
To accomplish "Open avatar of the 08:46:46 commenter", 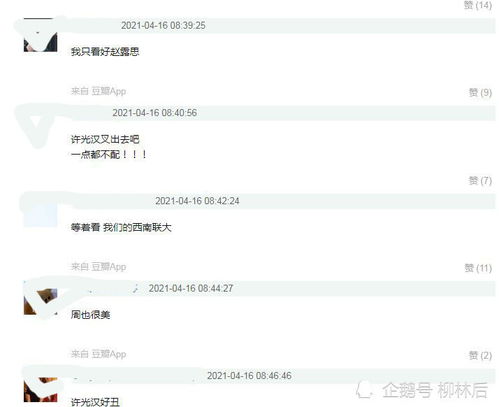I will coord(40,386).
